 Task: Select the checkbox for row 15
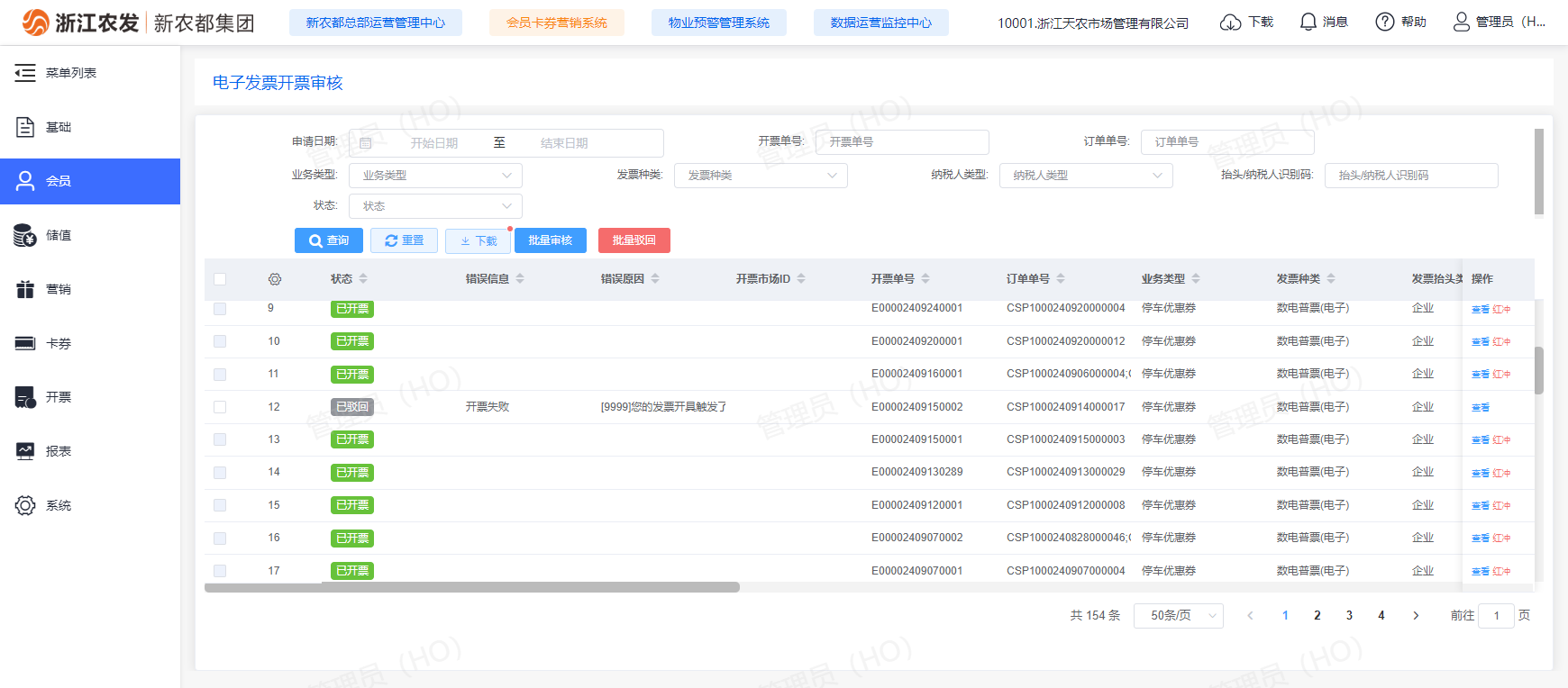coord(220,505)
